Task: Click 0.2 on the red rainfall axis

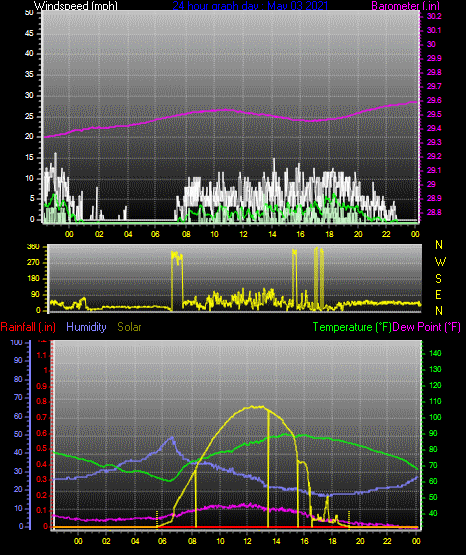Action: [x=42, y=496]
